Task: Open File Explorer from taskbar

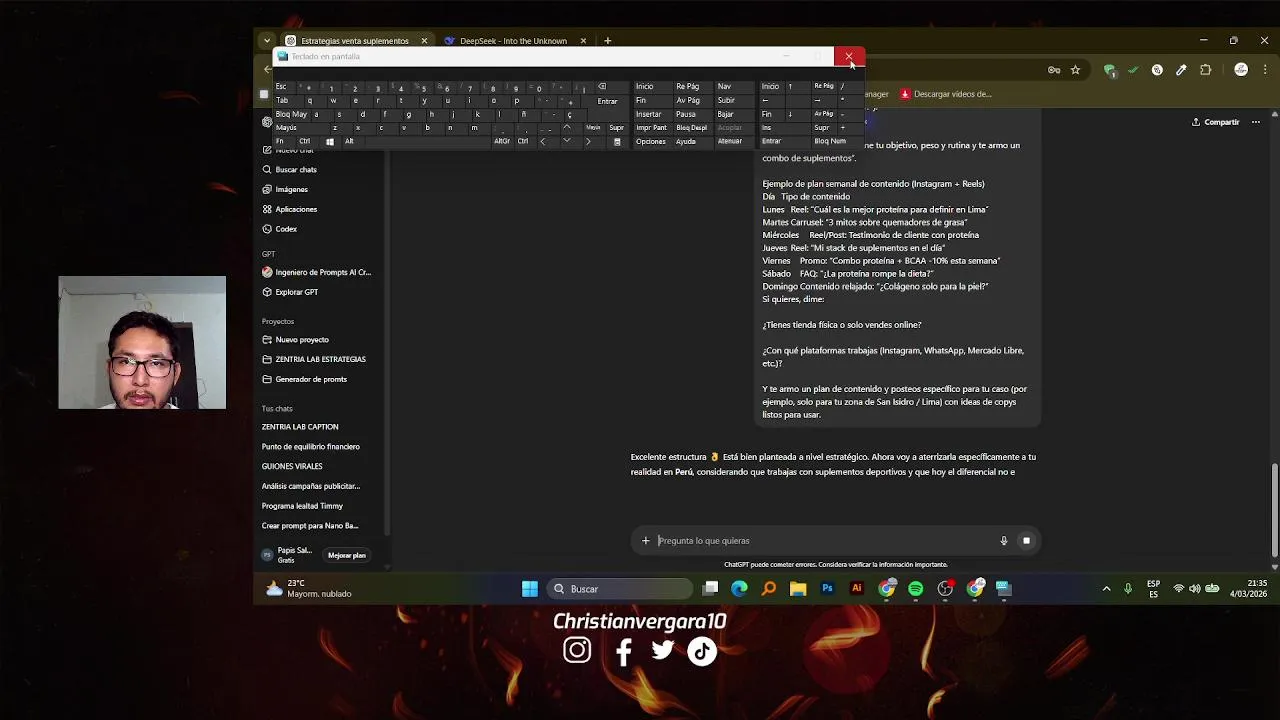Action: click(x=798, y=589)
